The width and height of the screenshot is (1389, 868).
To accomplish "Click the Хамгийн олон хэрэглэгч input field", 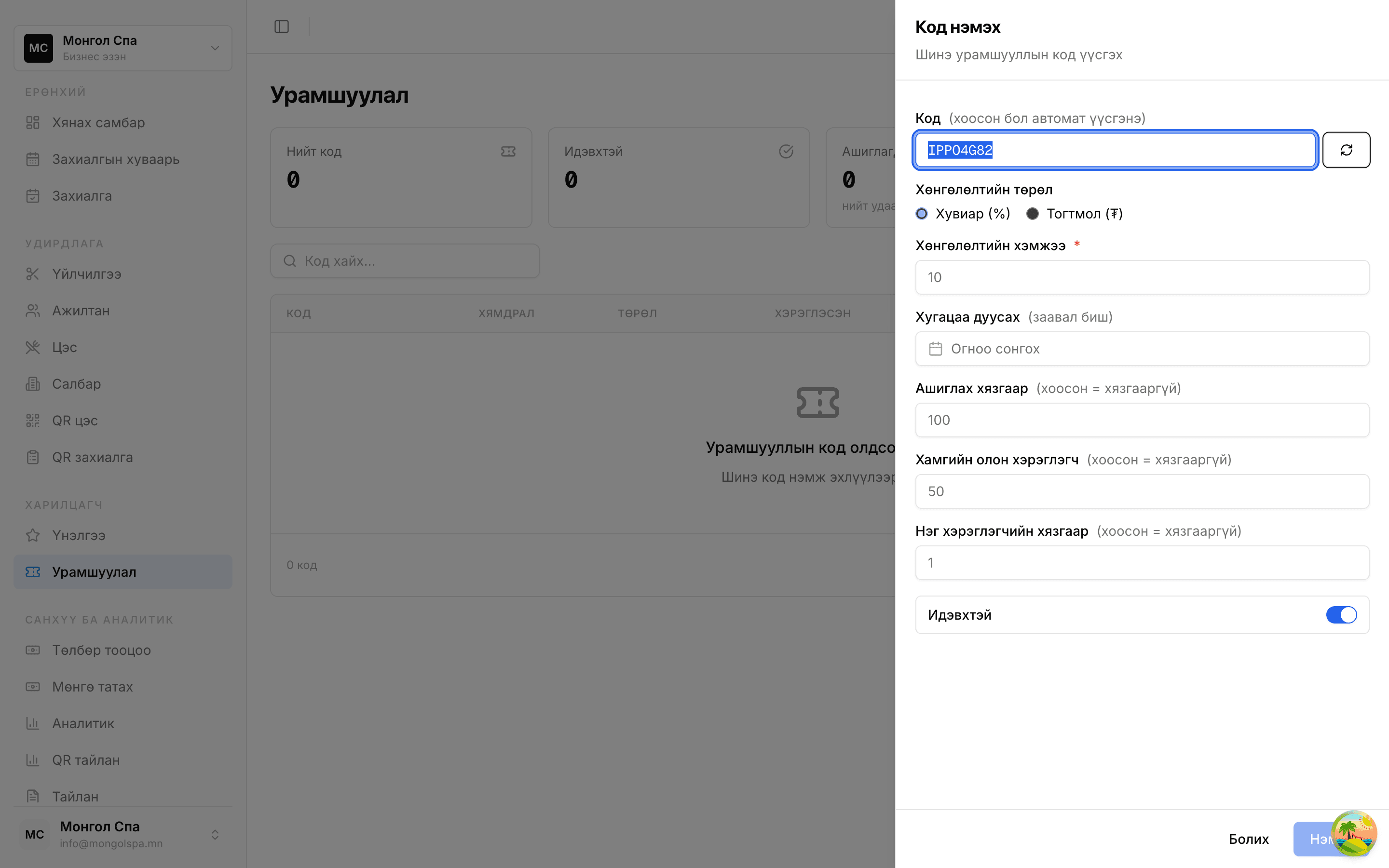I will click(x=1142, y=491).
